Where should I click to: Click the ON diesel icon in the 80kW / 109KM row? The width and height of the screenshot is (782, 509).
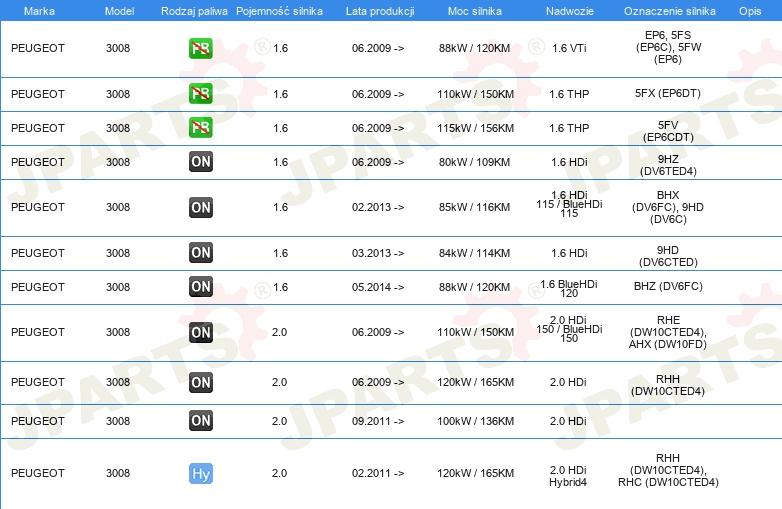click(201, 162)
